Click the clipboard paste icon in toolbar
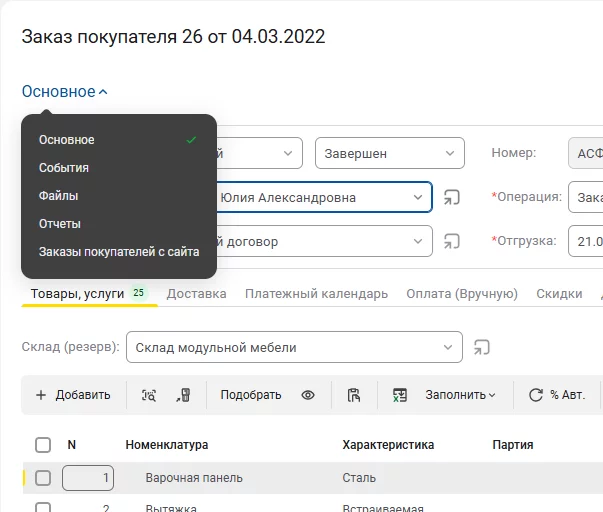The height and width of the screenshot is (512, 603). tap(354, 395)
